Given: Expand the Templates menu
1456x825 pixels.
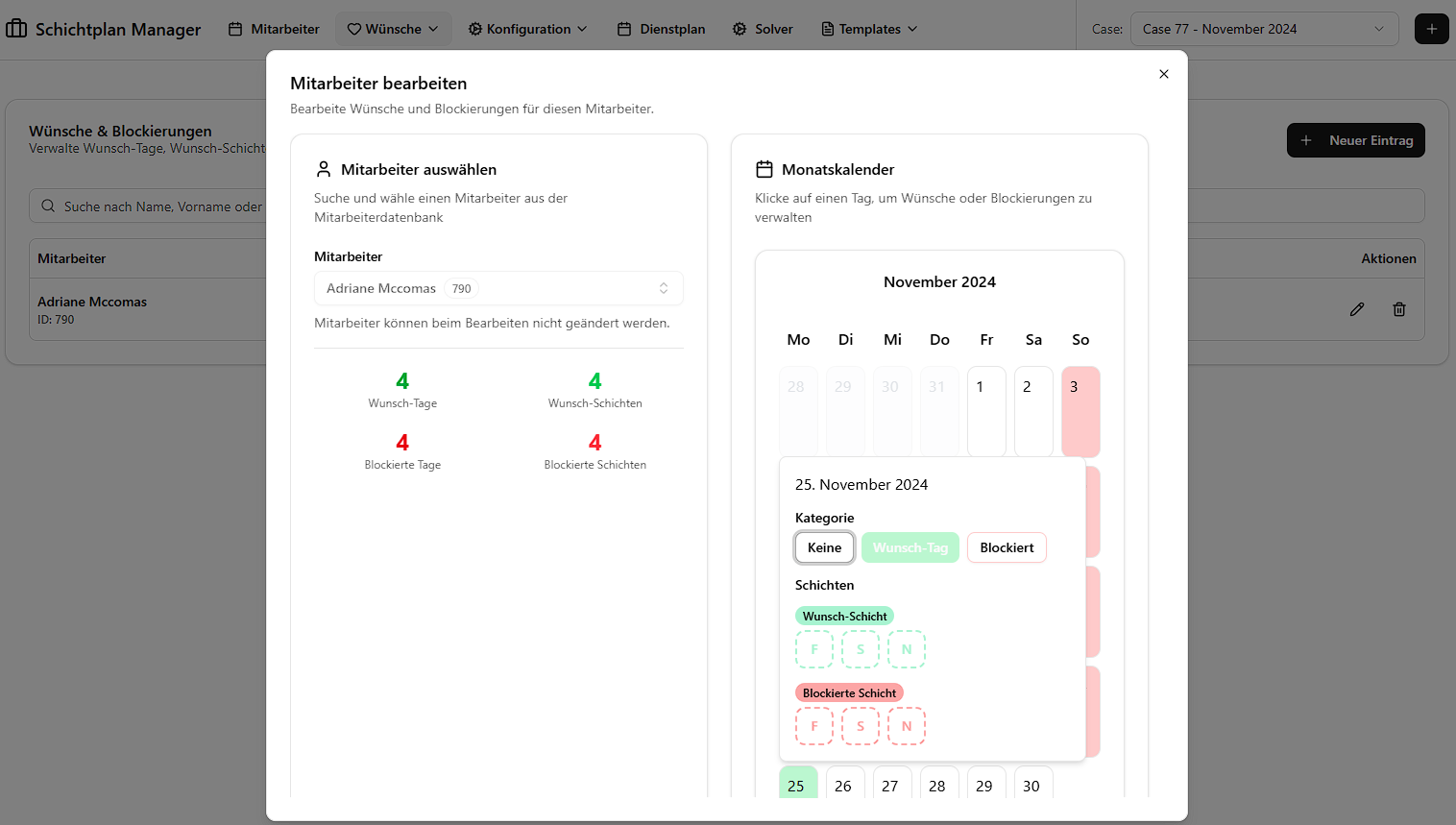Looking at the screenshot, I should point(869,29).
